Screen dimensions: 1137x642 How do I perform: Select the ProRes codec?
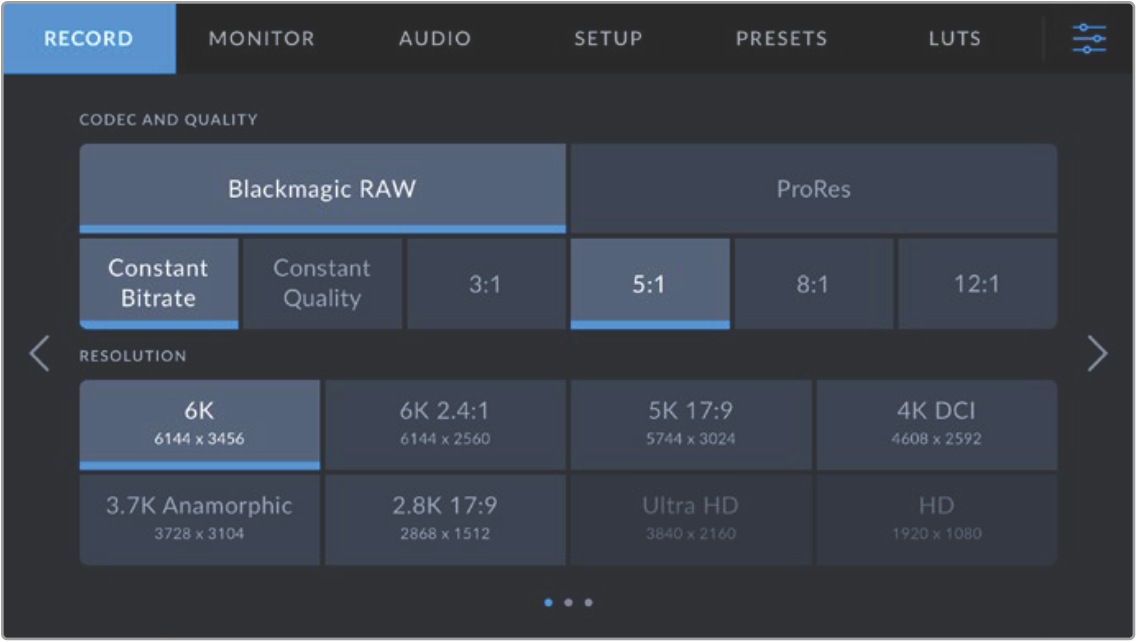pos(813,189)
